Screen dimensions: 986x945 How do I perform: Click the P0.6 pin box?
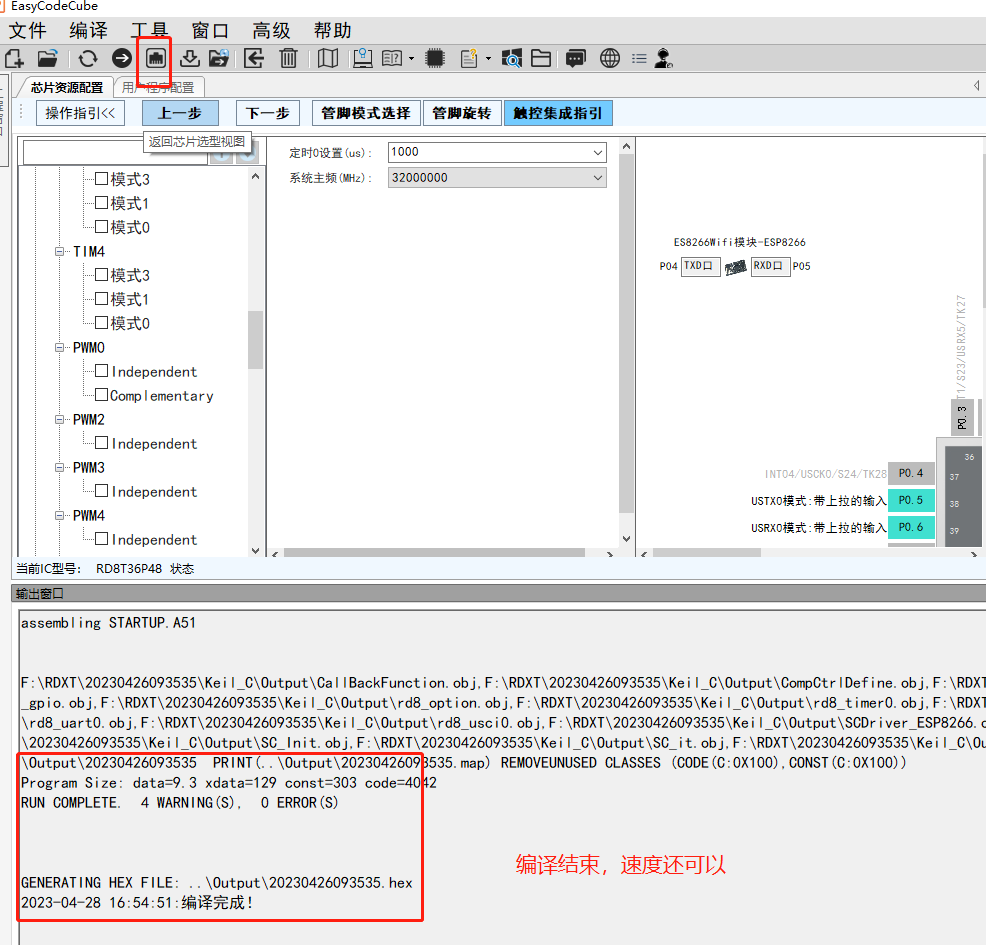pyautogui.click(x=911, y=527)
